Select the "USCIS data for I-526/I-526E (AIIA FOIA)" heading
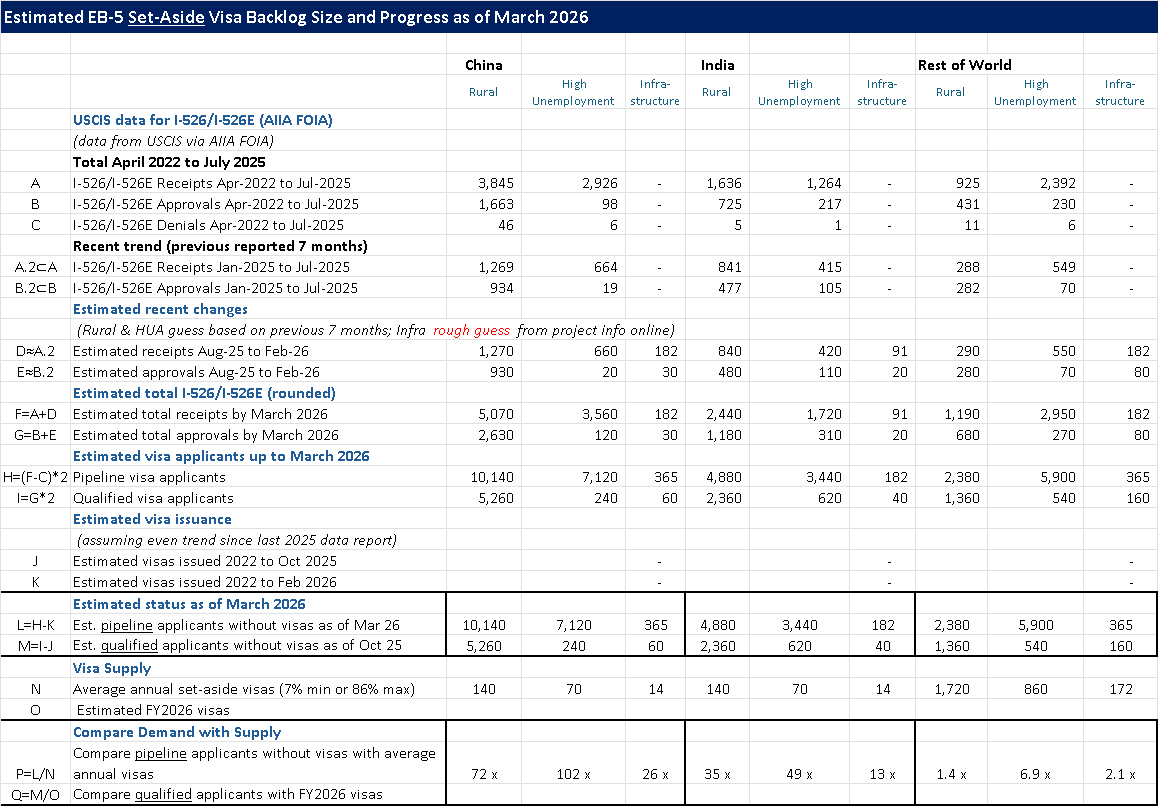1158x806 pixels. click(x=202, y=120)
